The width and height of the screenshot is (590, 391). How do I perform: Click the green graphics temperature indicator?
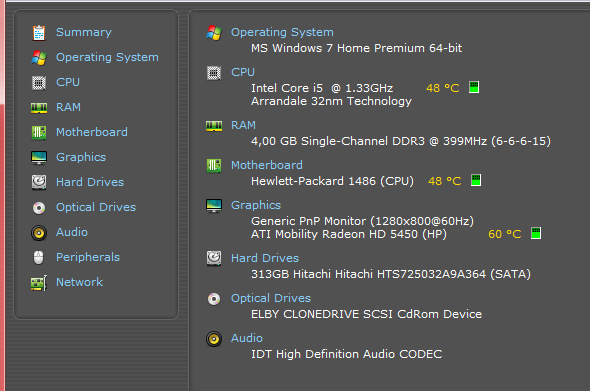(x=536, y=233)
